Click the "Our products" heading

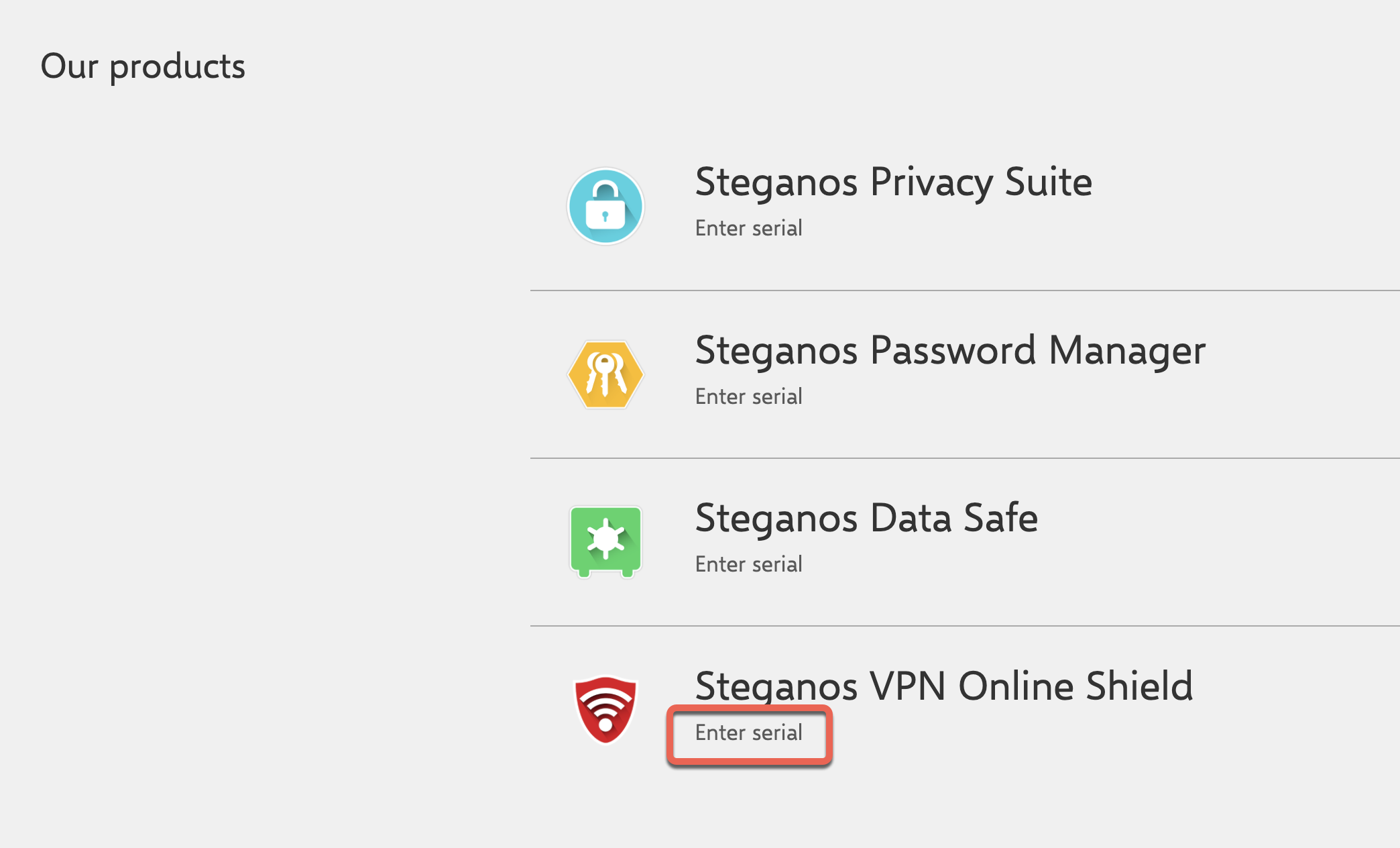(x=143, y=66)
